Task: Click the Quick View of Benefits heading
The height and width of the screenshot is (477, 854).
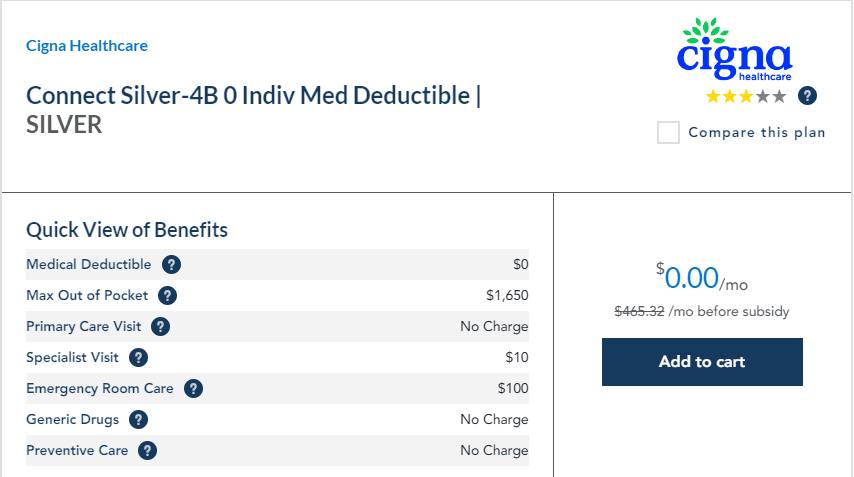Action: (x=127, y=230)
